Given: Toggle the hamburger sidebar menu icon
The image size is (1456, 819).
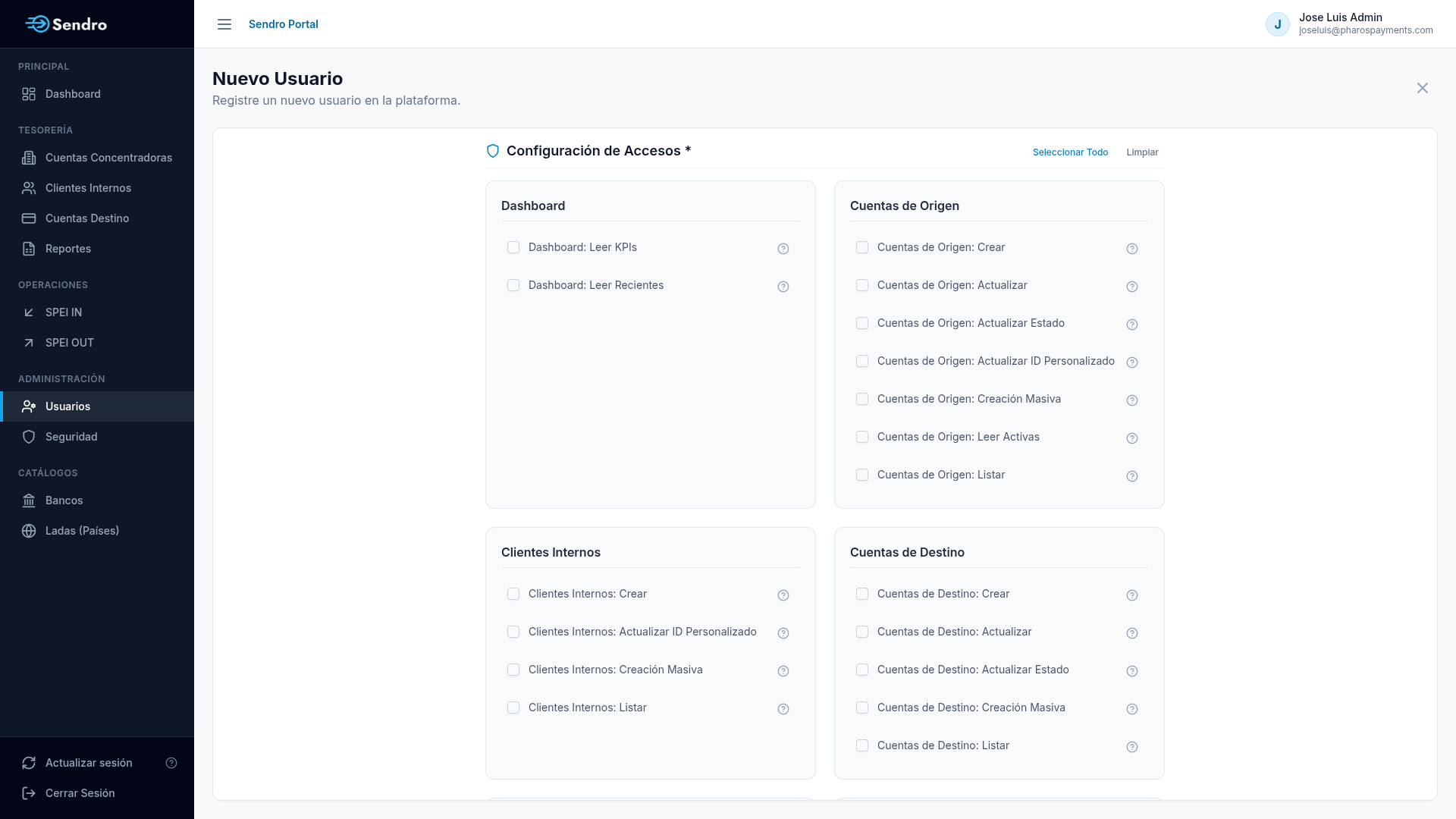Looking at the screenshot, I should click(224, 24).
